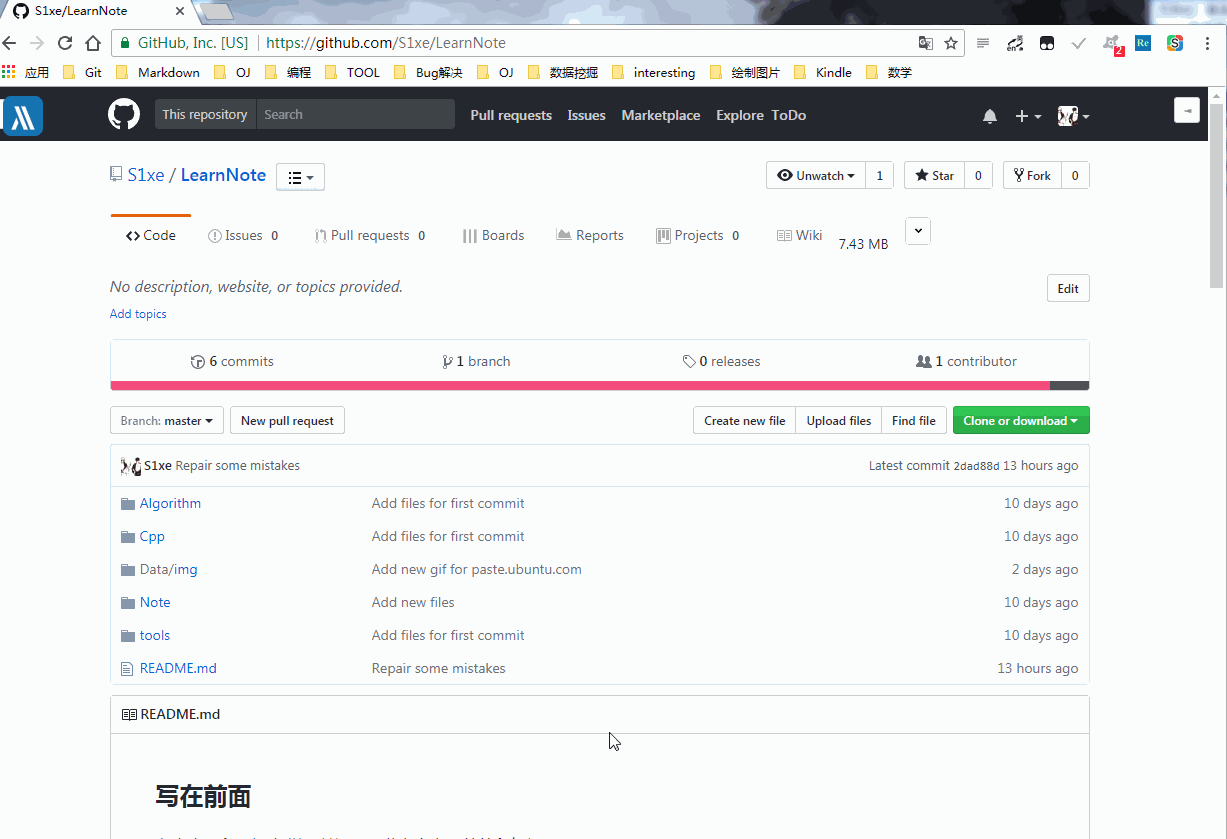Open the user avatar menu
1227x839 pixels.
[x=1073, y=116]
